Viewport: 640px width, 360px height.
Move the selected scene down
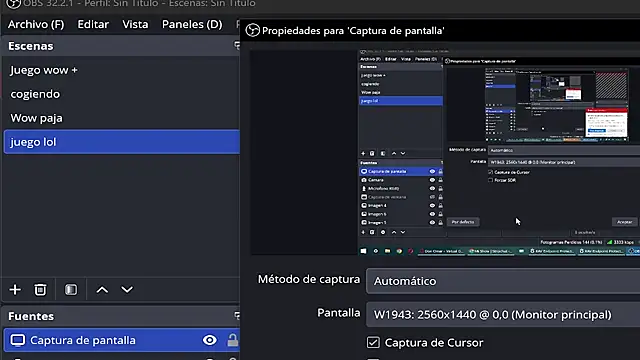127,290
